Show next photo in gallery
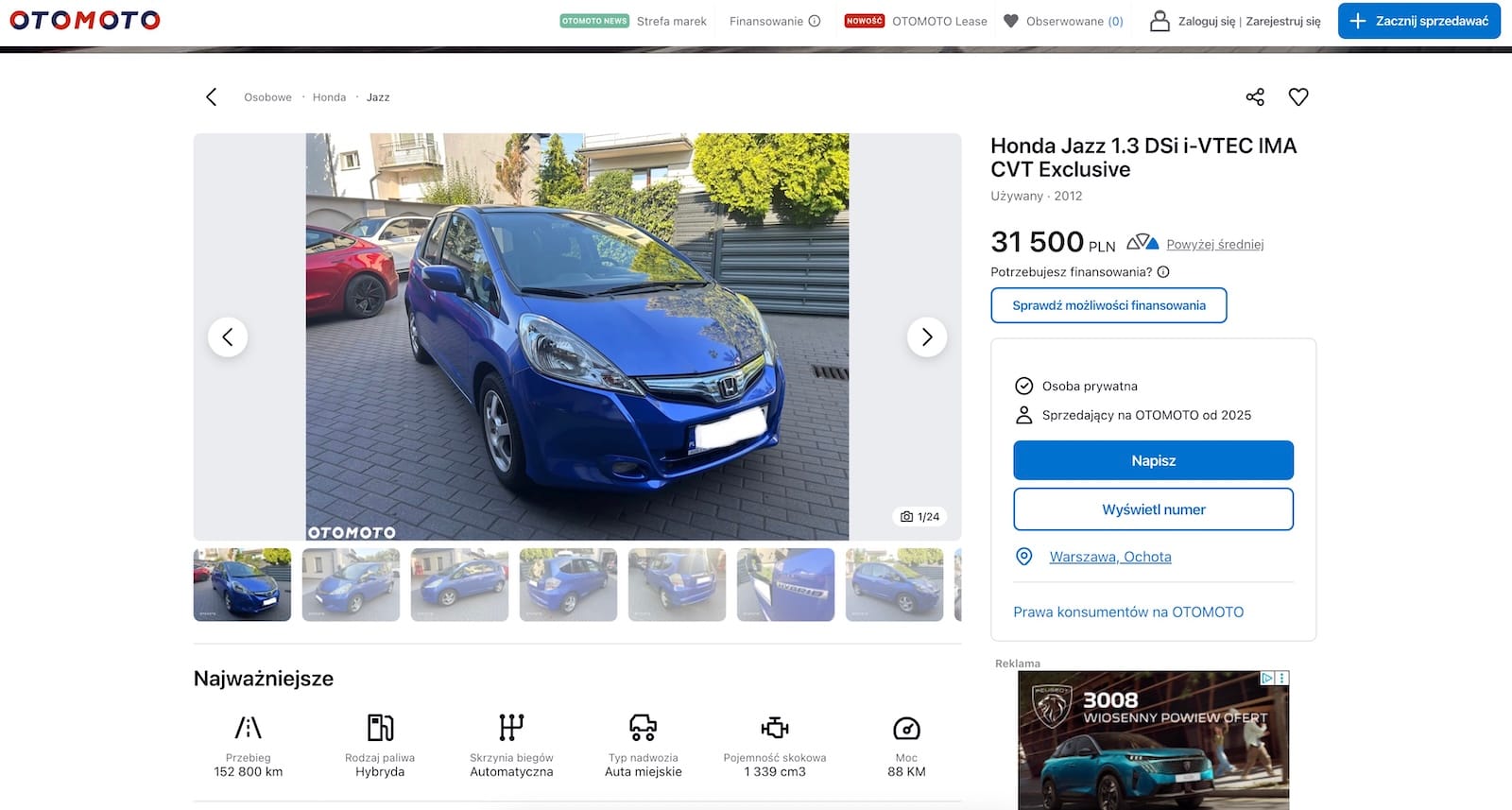This screenshot has width=1512, height=810. point(927,336)
